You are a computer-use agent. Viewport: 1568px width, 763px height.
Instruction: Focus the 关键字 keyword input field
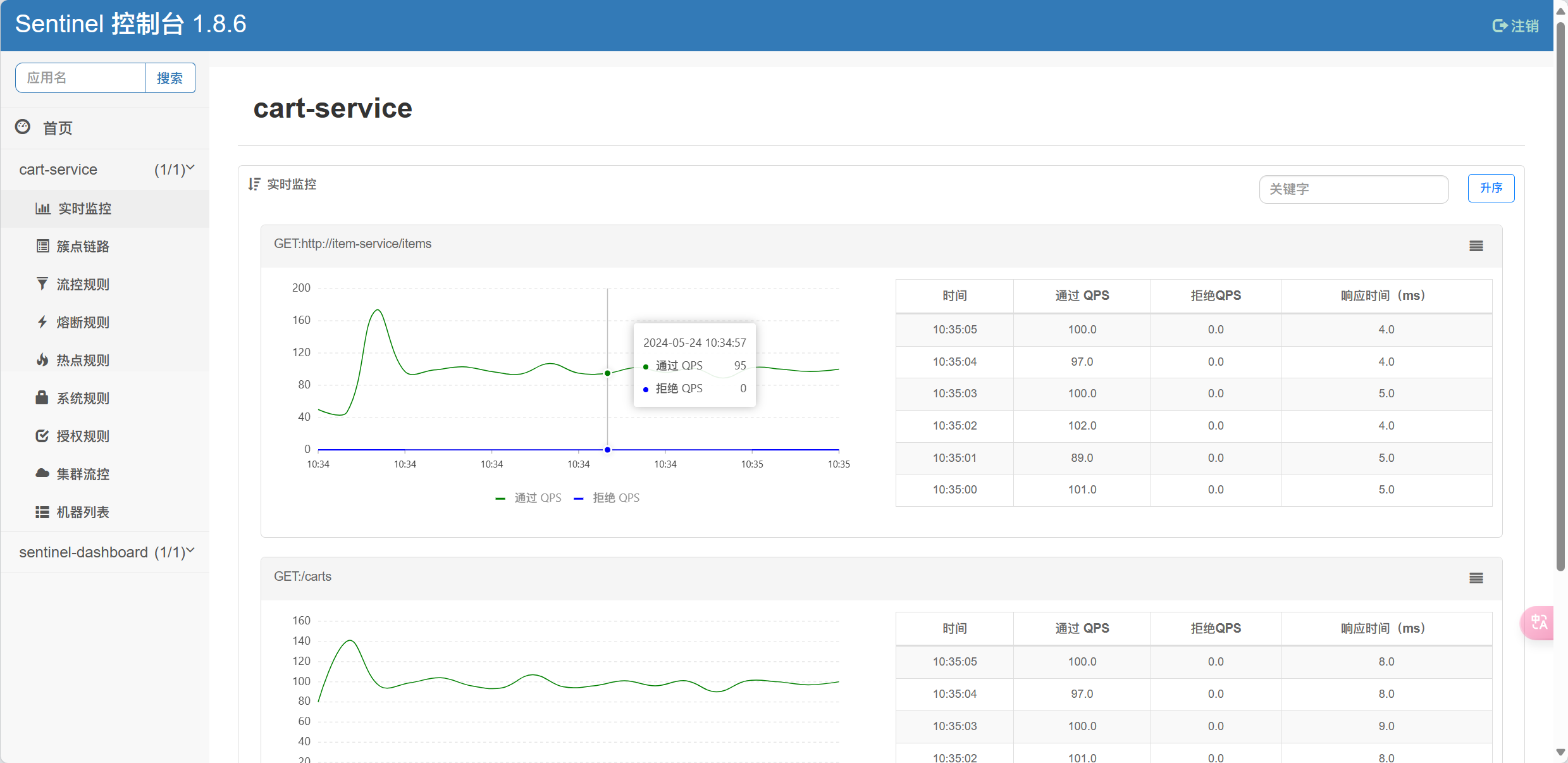coord(1353,189)
